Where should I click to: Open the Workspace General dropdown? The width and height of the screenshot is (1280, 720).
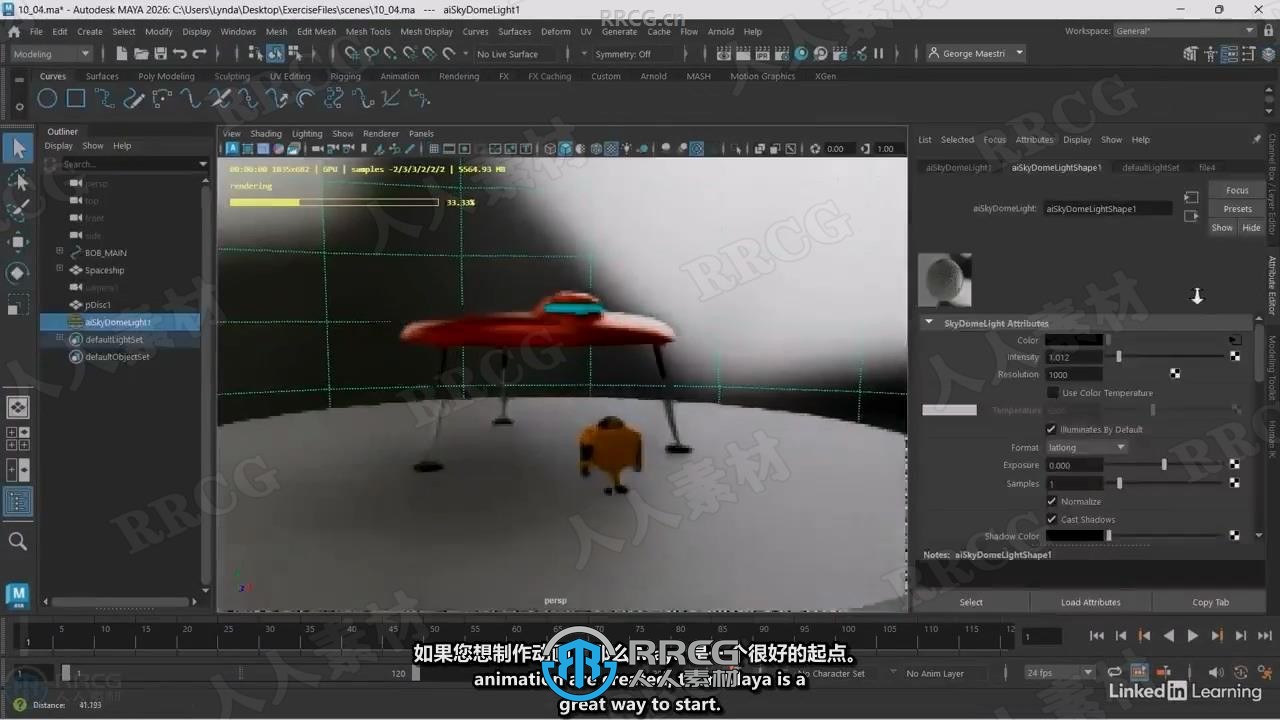(1185, 31)
